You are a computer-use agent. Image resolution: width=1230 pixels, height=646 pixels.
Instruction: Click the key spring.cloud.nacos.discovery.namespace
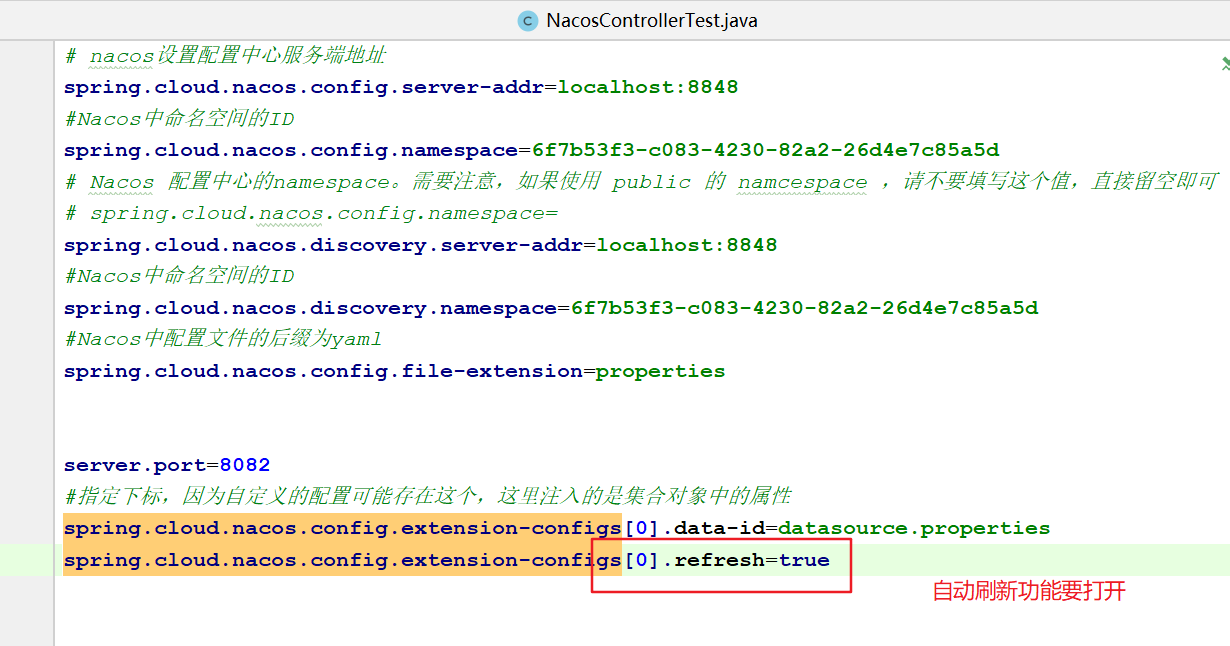tap(310, 308)
